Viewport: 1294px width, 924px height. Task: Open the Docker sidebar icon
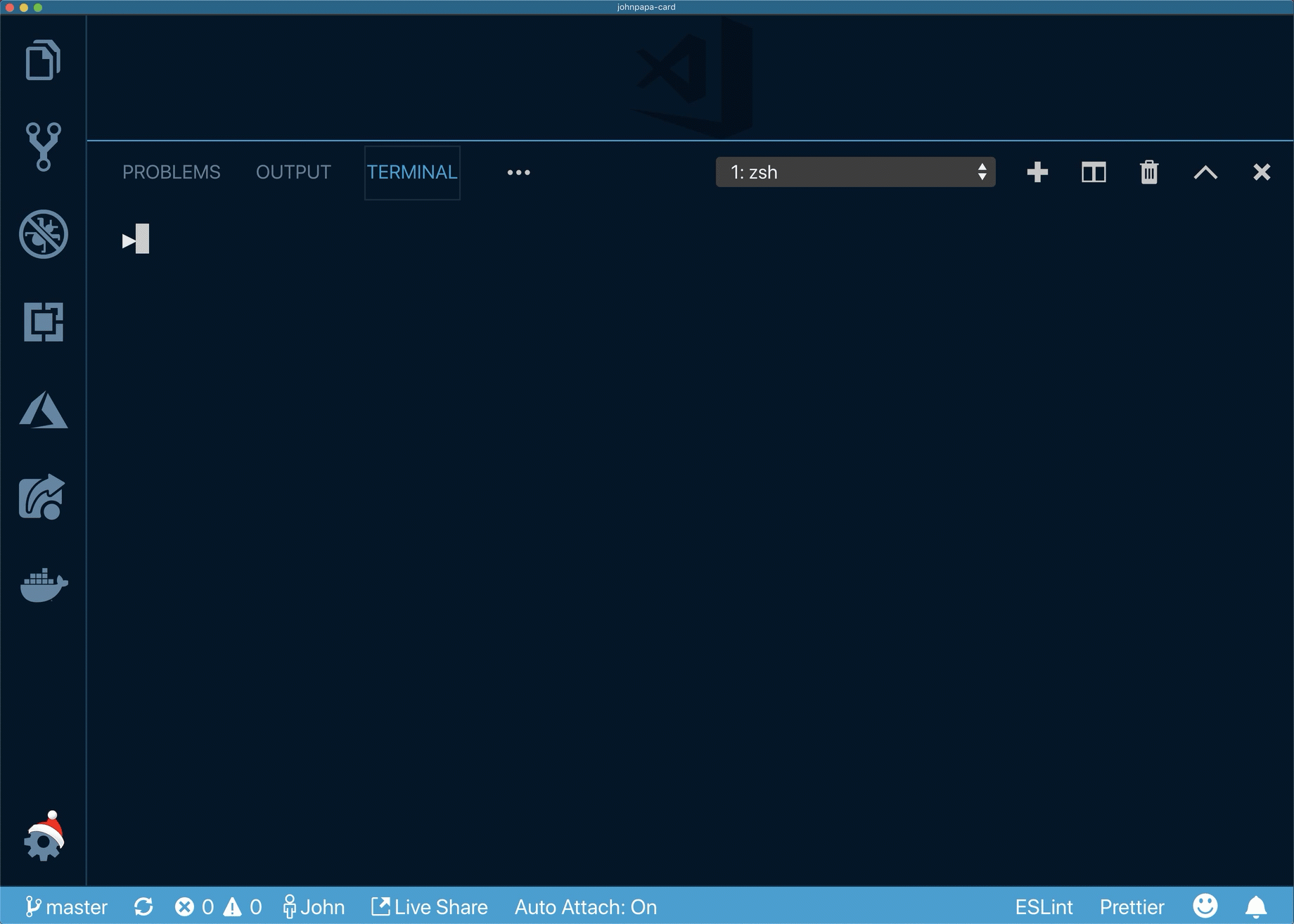(x=44, y=586)
